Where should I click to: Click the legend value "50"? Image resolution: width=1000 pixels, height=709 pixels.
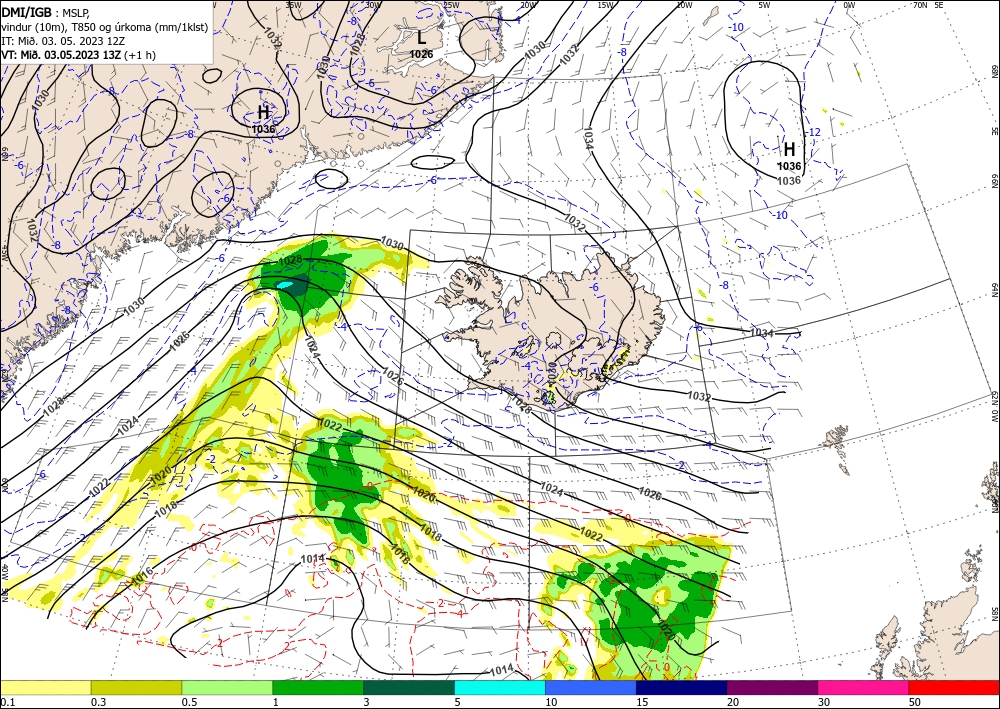coord(916,702)
